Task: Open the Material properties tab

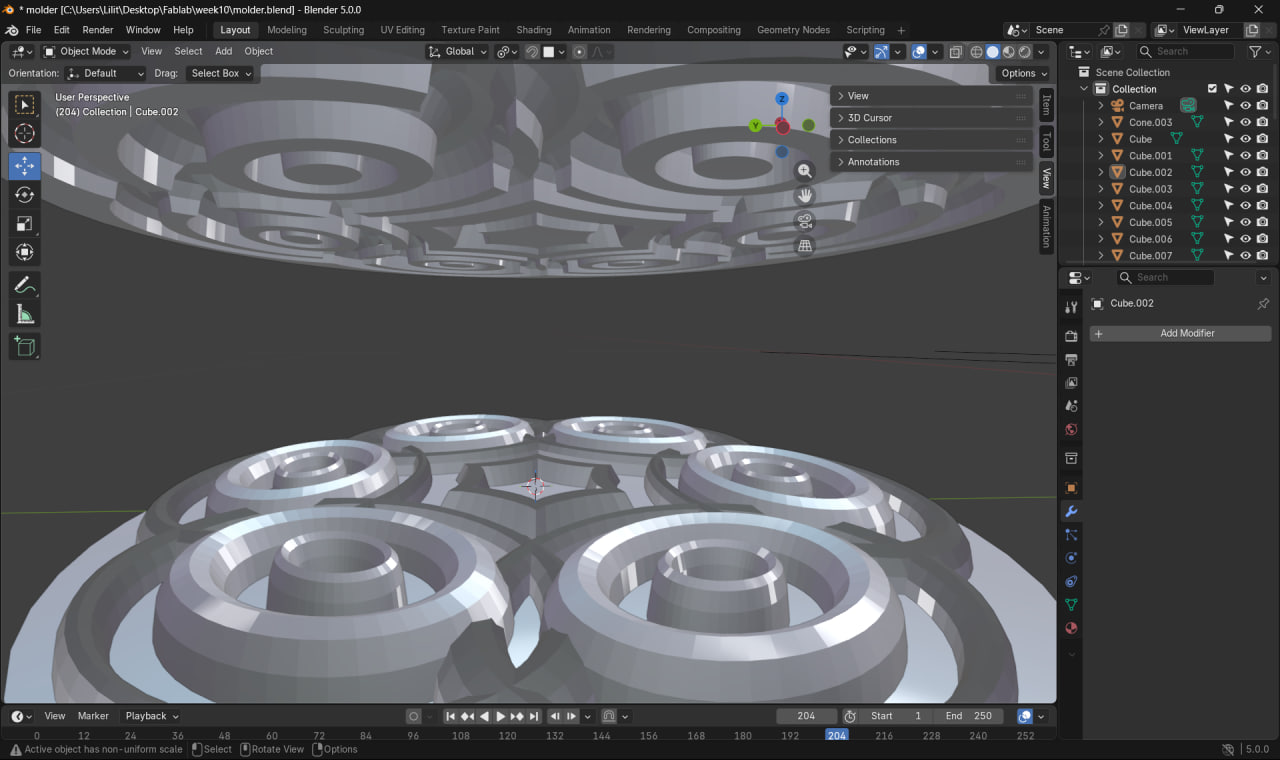Action: pos(1071,629)
